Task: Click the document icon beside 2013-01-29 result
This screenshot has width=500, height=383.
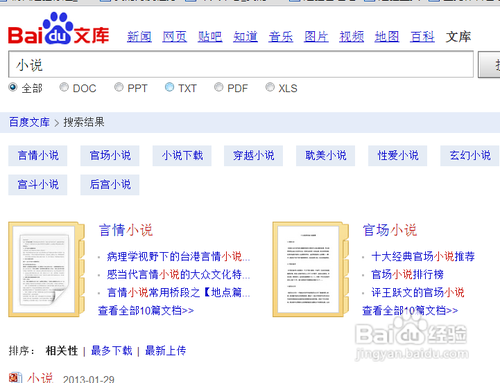Action: coord(15,378)
